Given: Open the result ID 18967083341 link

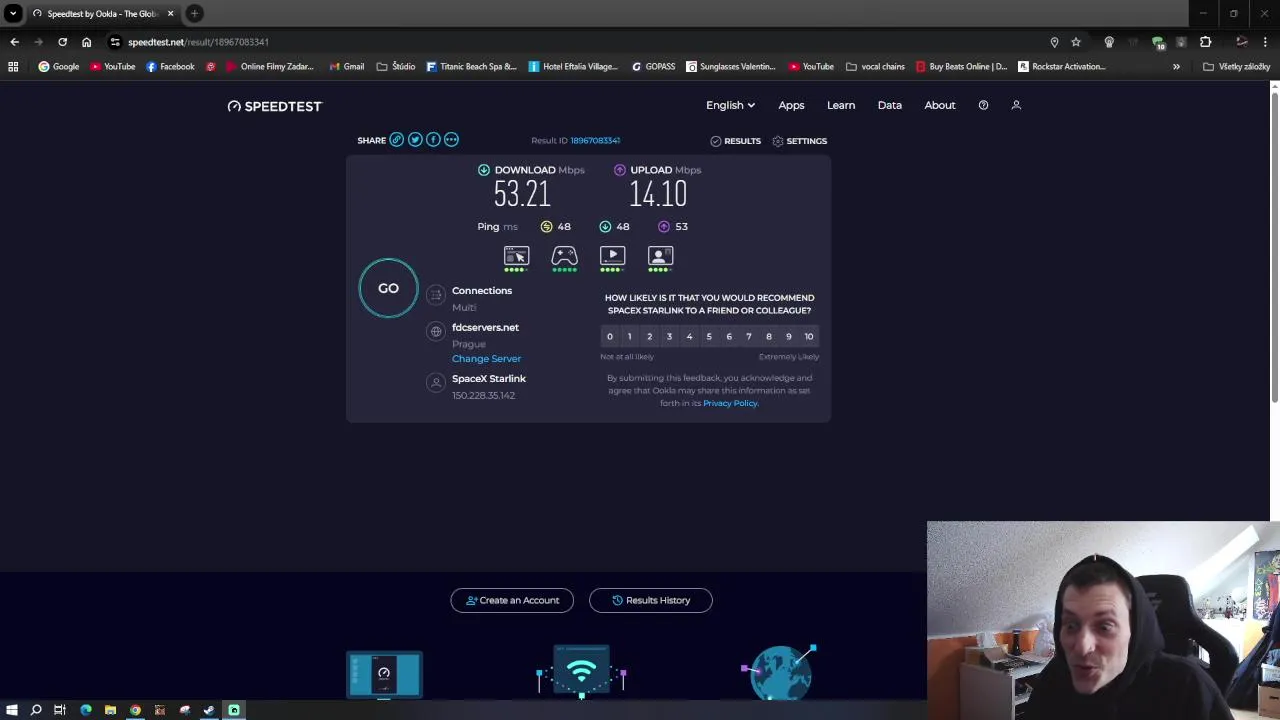Looking at the screenshot, I should (x=595, y=141).
